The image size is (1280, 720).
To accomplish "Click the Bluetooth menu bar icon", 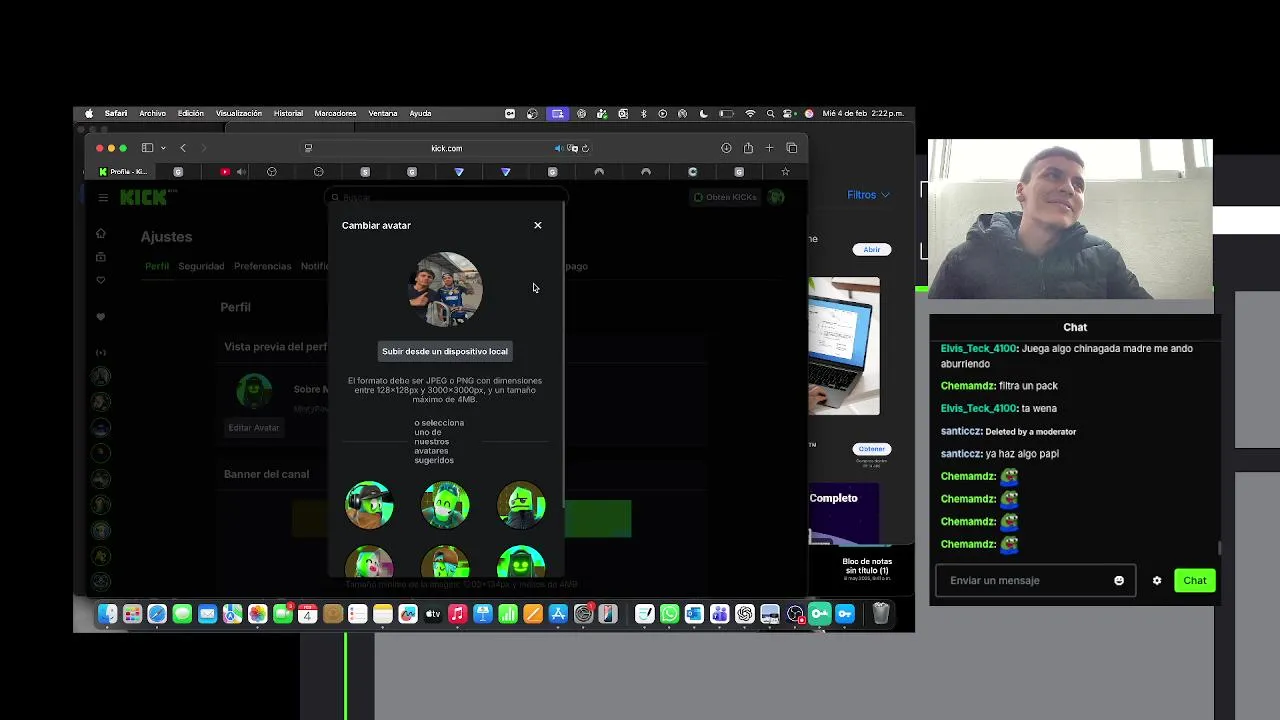I will coord(643,113).
